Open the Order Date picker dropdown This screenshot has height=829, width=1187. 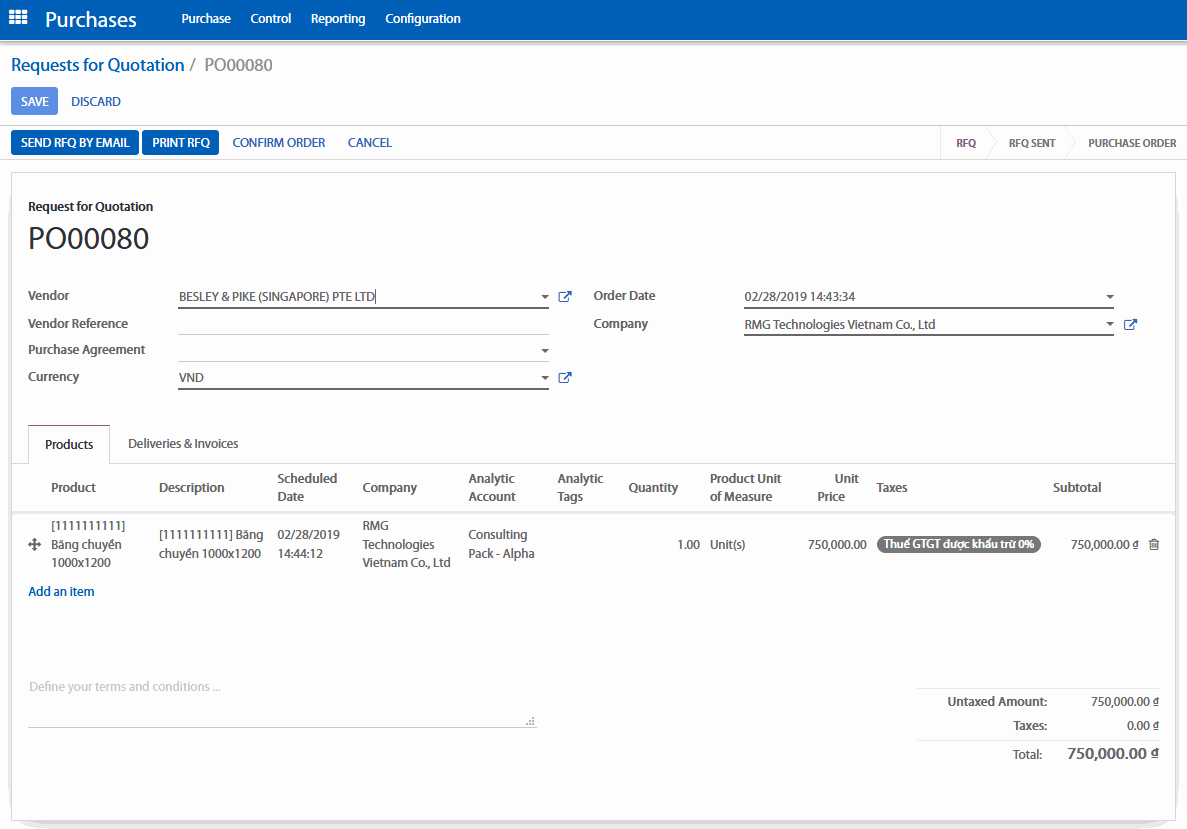click(x=1109, y=297)
